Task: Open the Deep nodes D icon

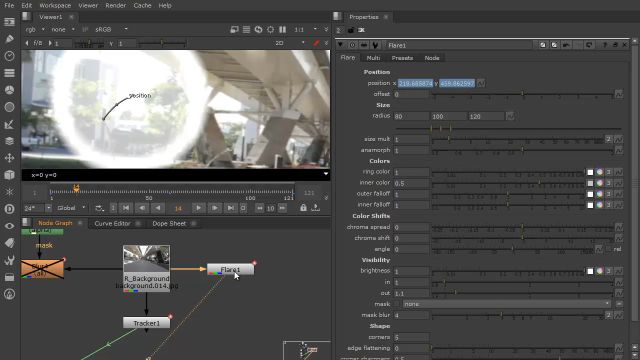Action: [9, 209]
